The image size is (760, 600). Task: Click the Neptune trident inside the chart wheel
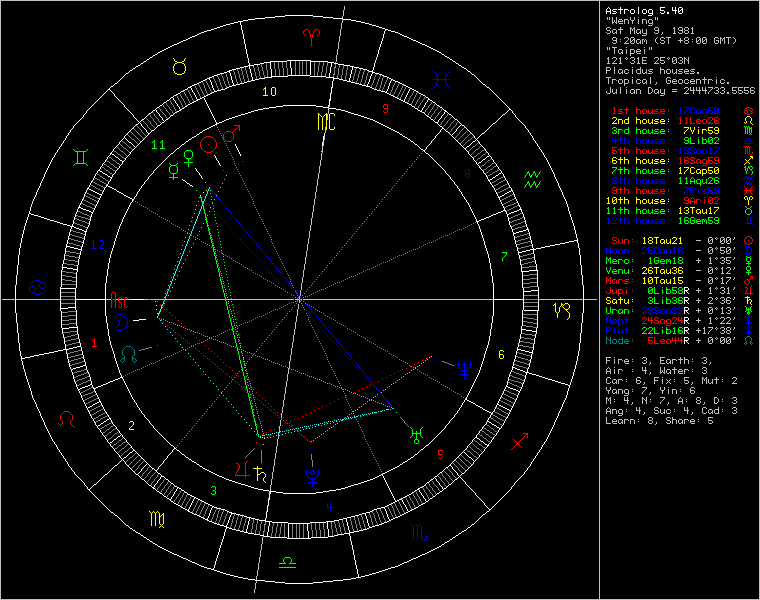(462, 368)
